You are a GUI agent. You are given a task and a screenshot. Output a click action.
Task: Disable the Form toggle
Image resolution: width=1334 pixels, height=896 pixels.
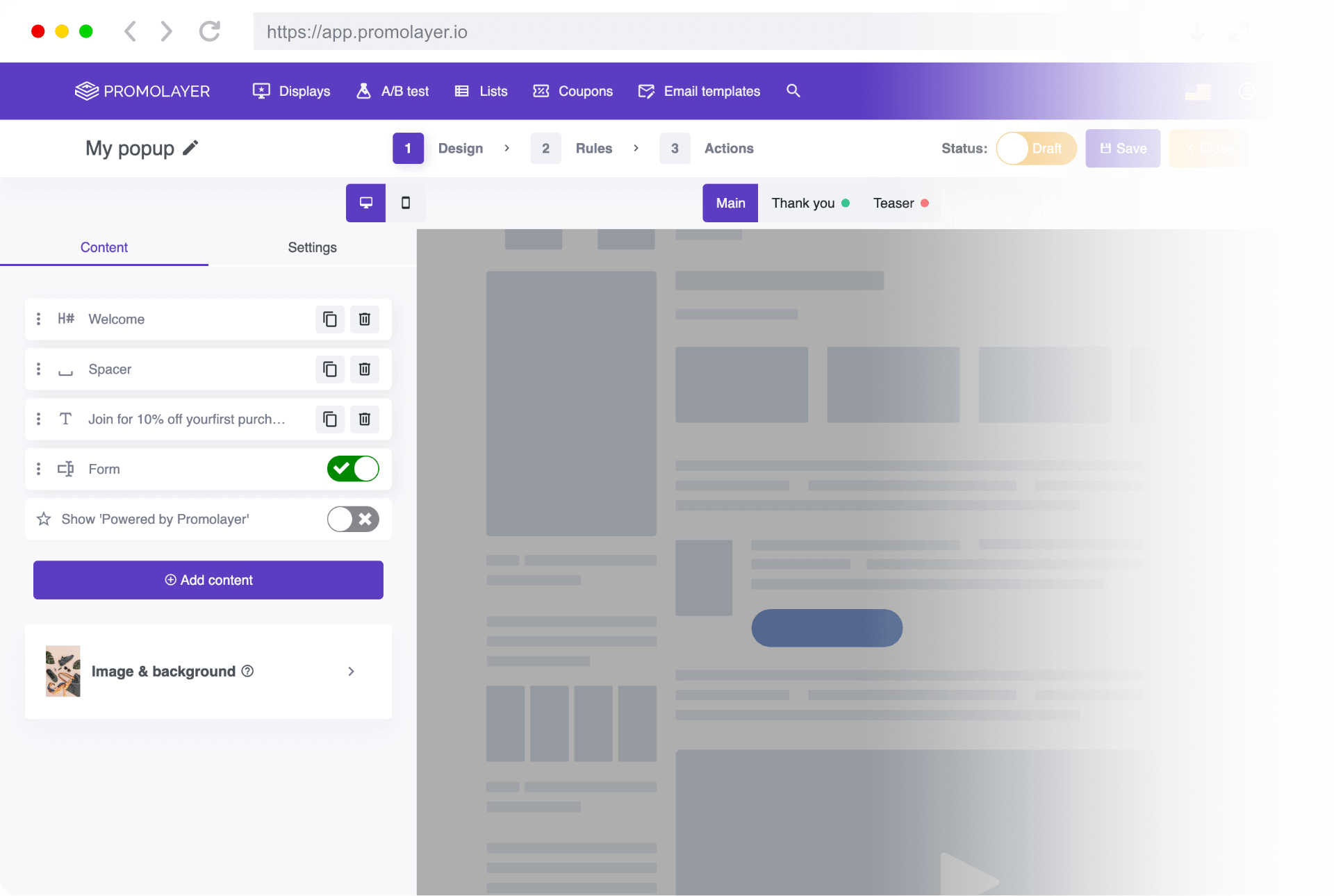pyautogui.click(x=353, y=470)
